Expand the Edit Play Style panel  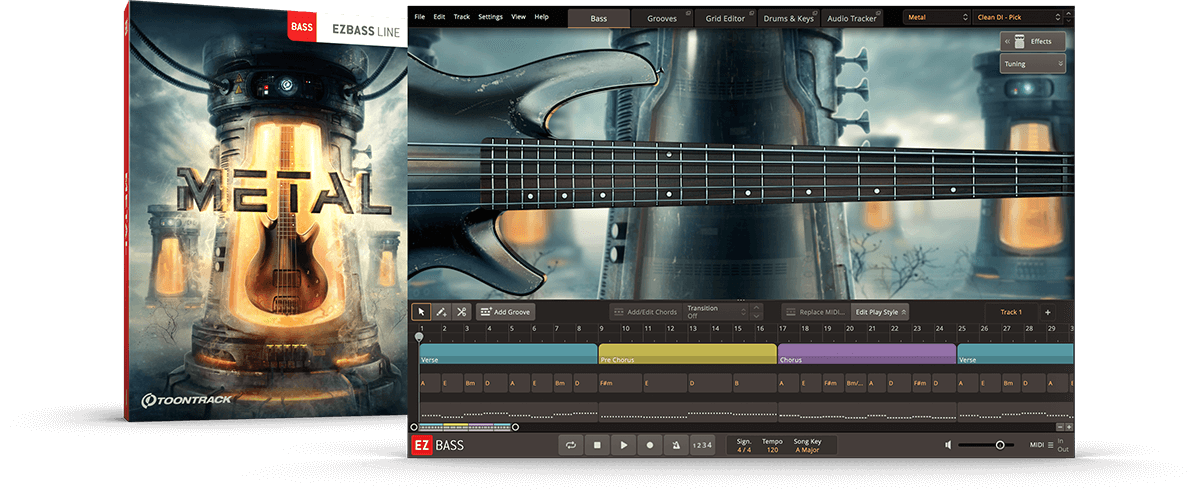(881, 312)
